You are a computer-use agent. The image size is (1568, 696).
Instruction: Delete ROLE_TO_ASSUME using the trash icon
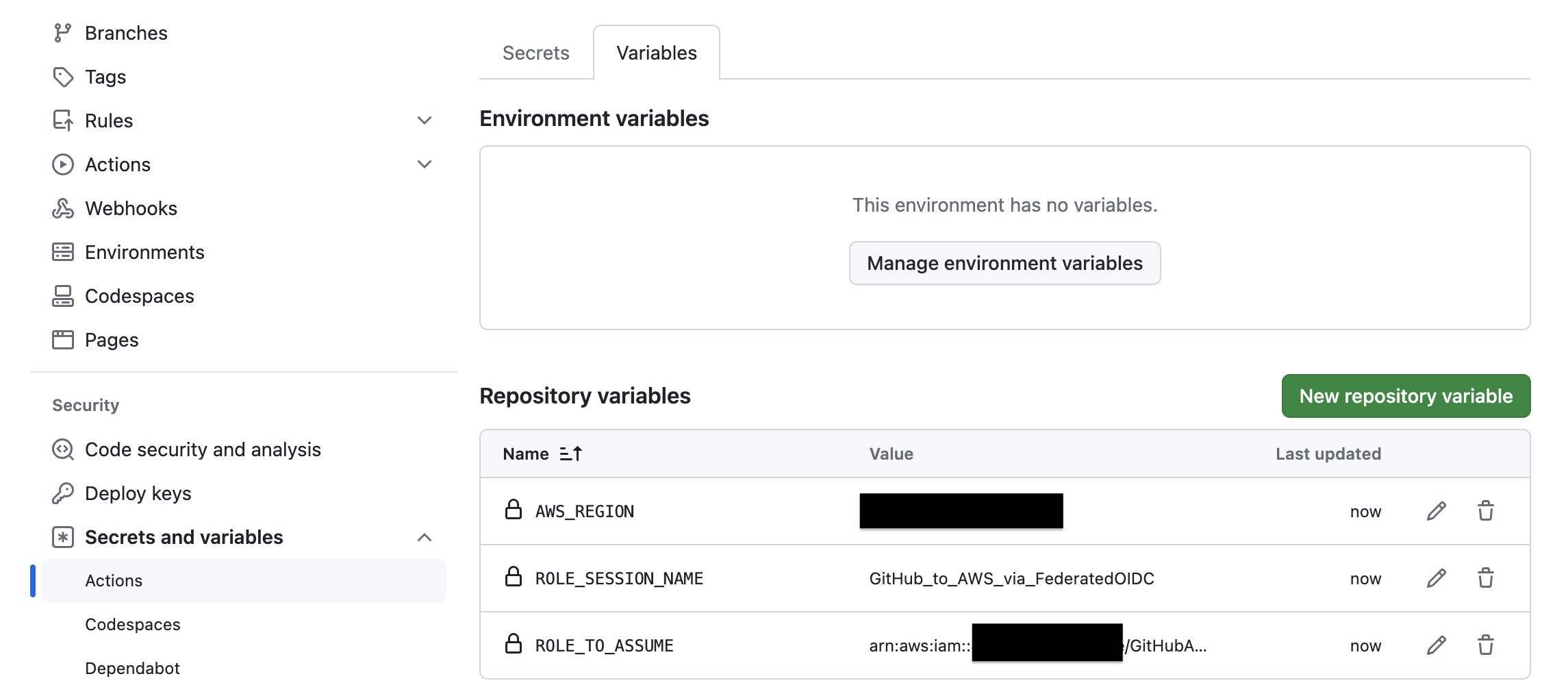[1486, 645]
